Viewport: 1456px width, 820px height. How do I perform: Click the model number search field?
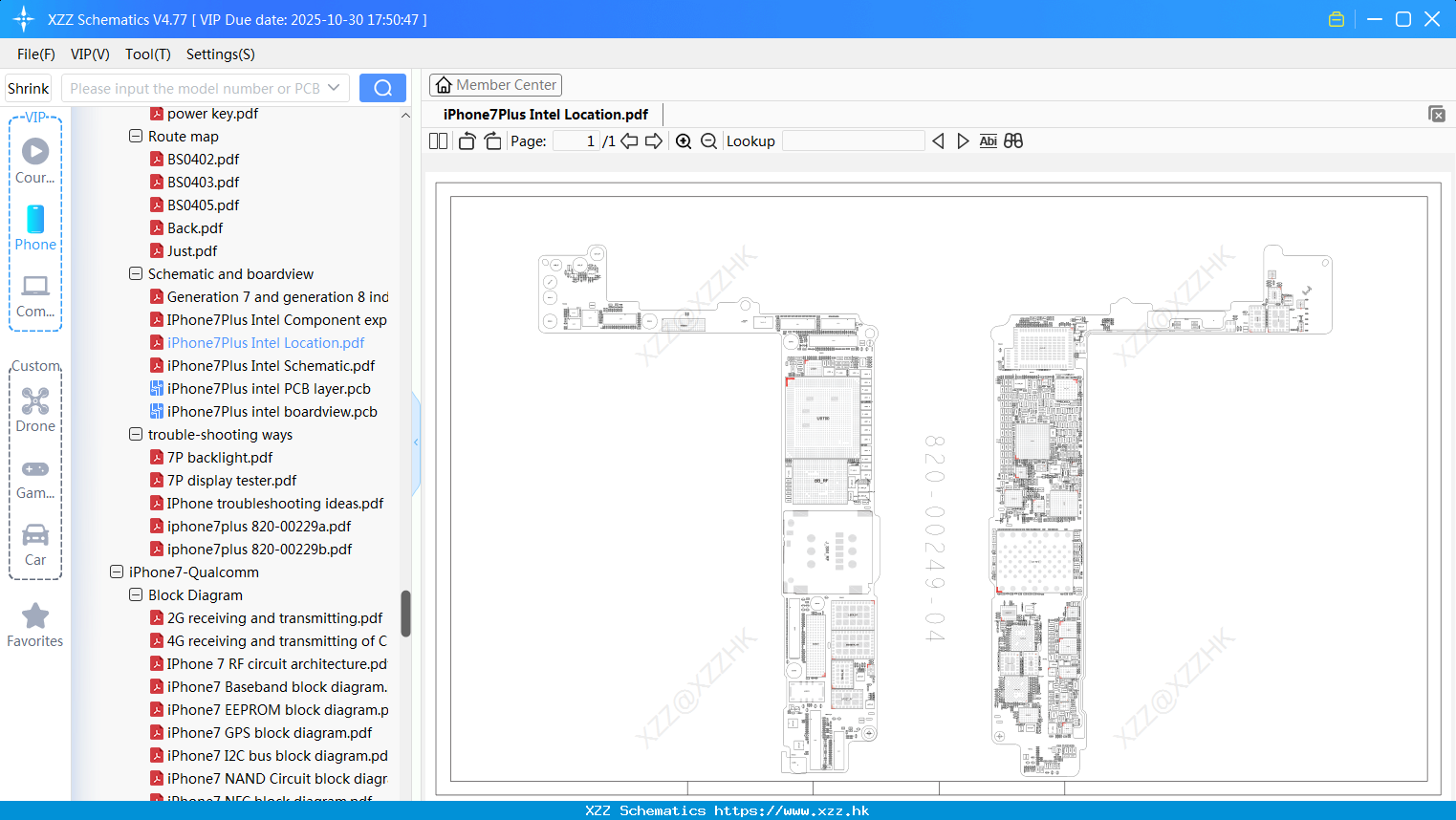pyautogui.click(x=195, y=88)
